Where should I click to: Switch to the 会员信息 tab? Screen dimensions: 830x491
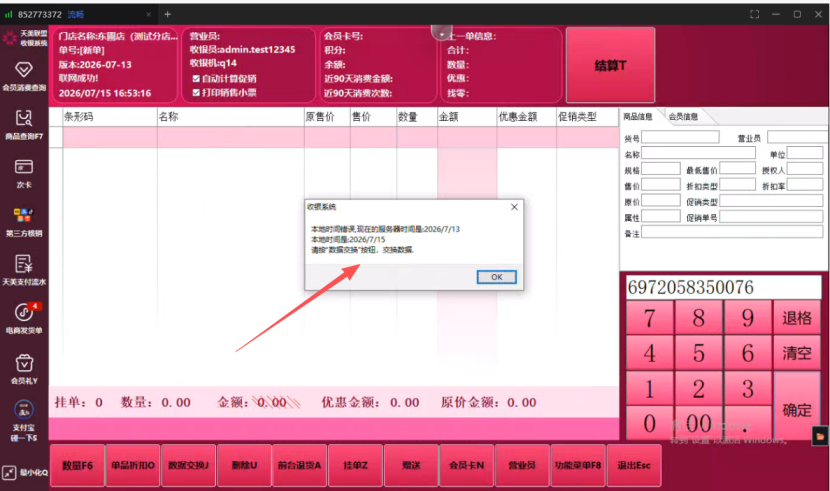683,116
